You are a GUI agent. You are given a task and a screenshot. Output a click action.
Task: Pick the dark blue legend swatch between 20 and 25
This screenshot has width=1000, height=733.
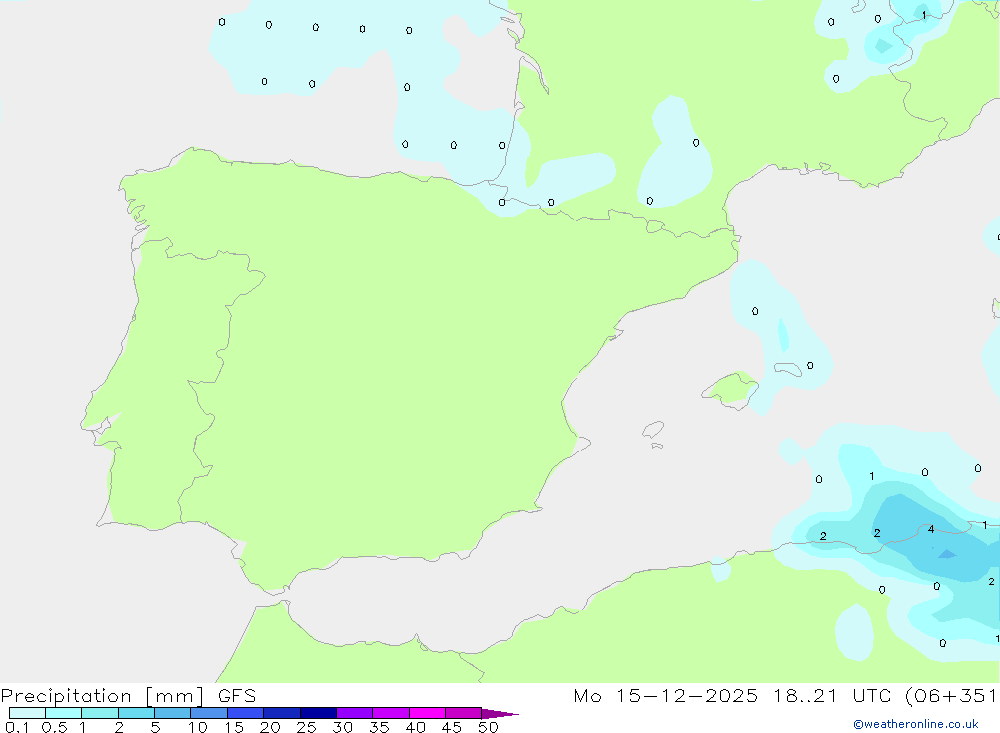coord(282,713)
